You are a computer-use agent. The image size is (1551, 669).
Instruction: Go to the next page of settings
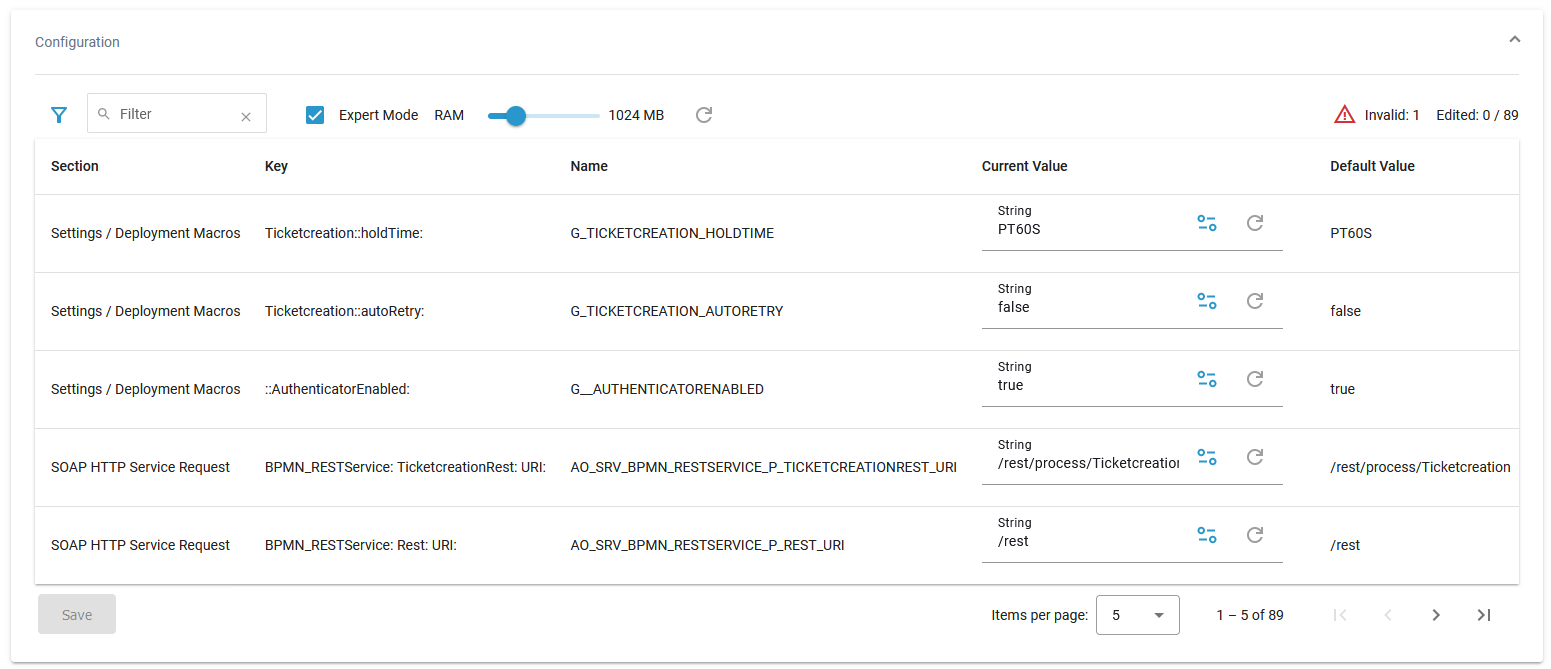[1436, 614]
